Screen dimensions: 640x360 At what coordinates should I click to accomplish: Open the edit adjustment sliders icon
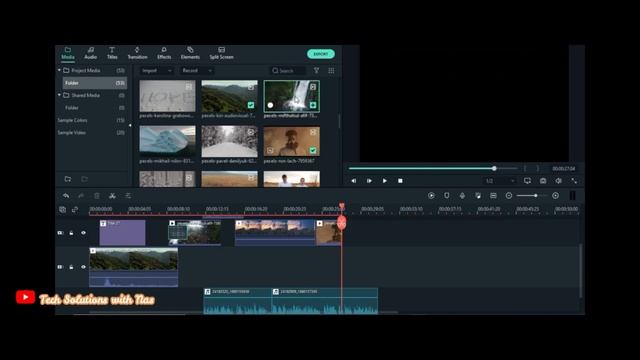pos(128,196)
